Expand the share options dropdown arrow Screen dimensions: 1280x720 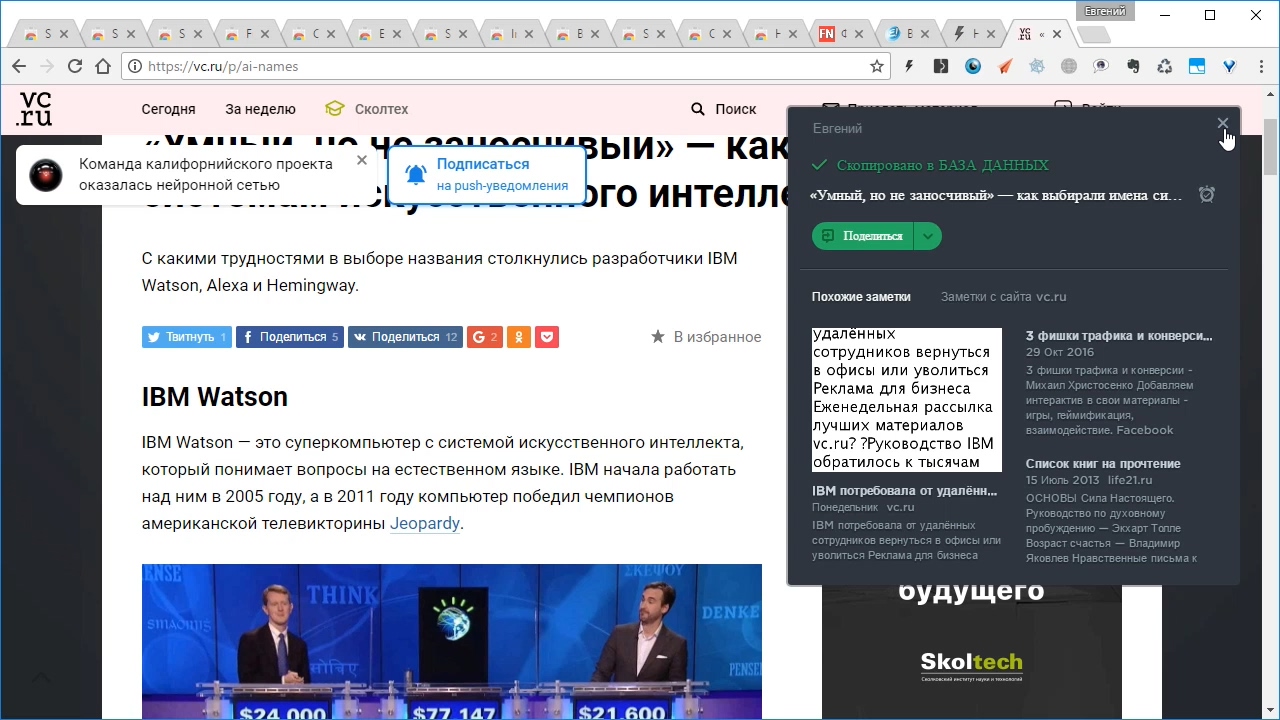928,236
